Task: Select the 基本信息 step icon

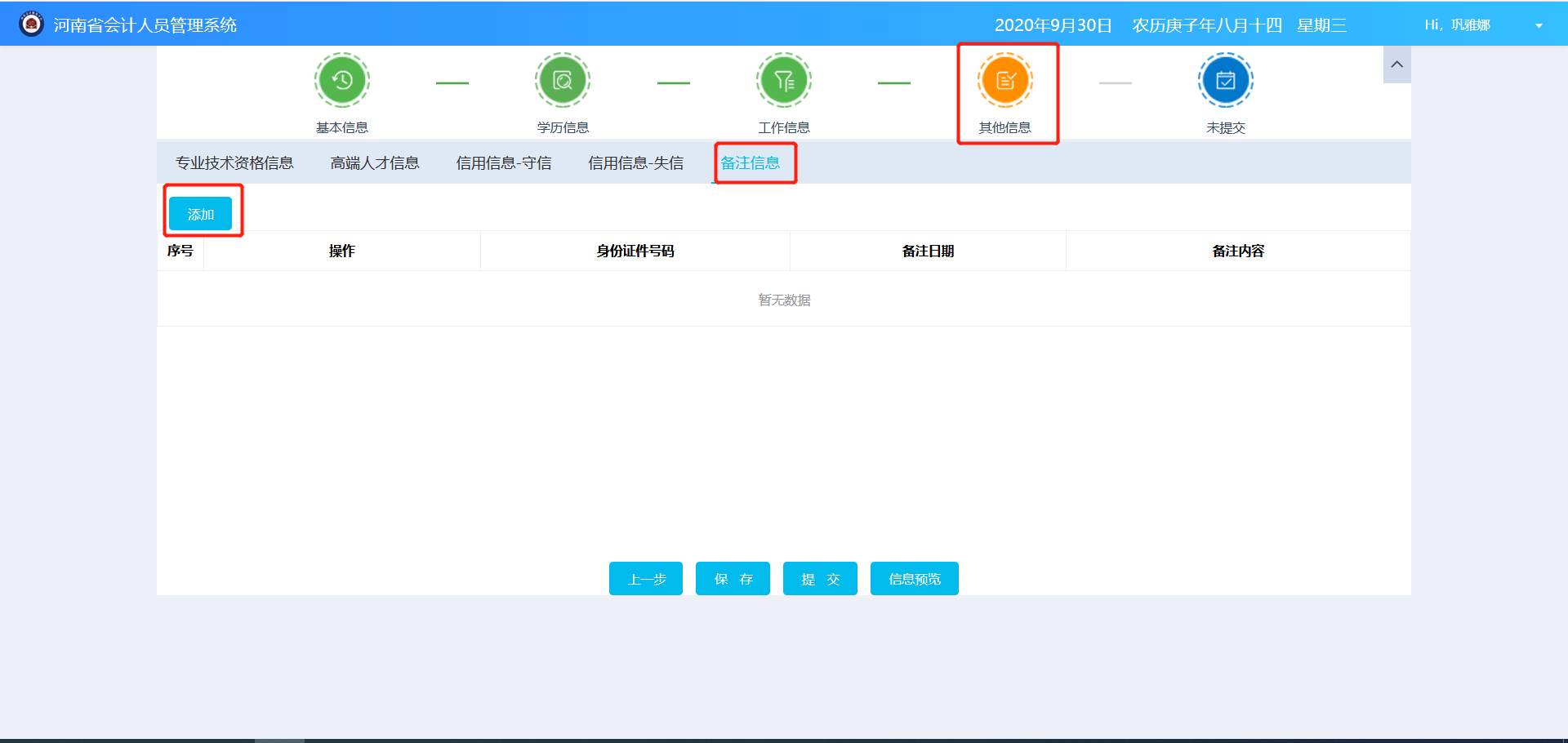Action: (341, 79)
